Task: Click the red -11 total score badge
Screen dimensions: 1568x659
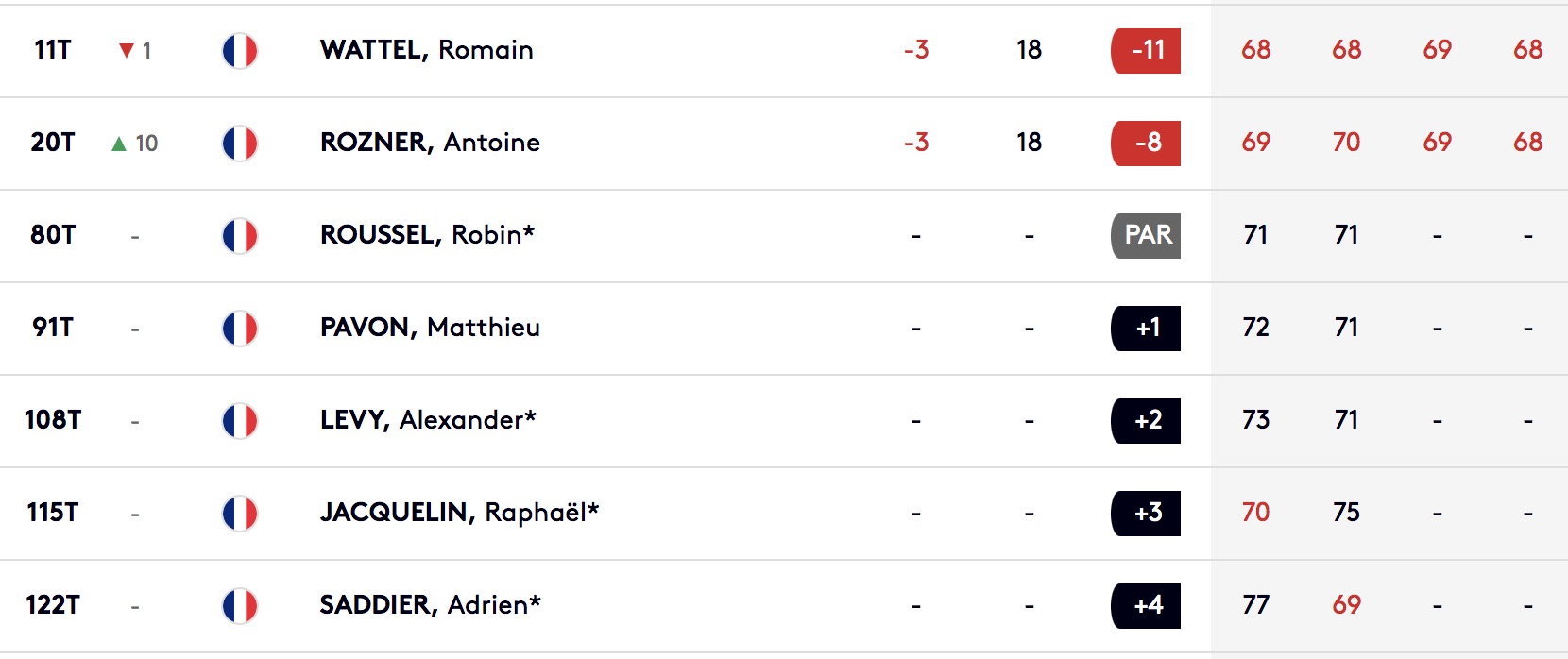Action: coord(1146,50)
